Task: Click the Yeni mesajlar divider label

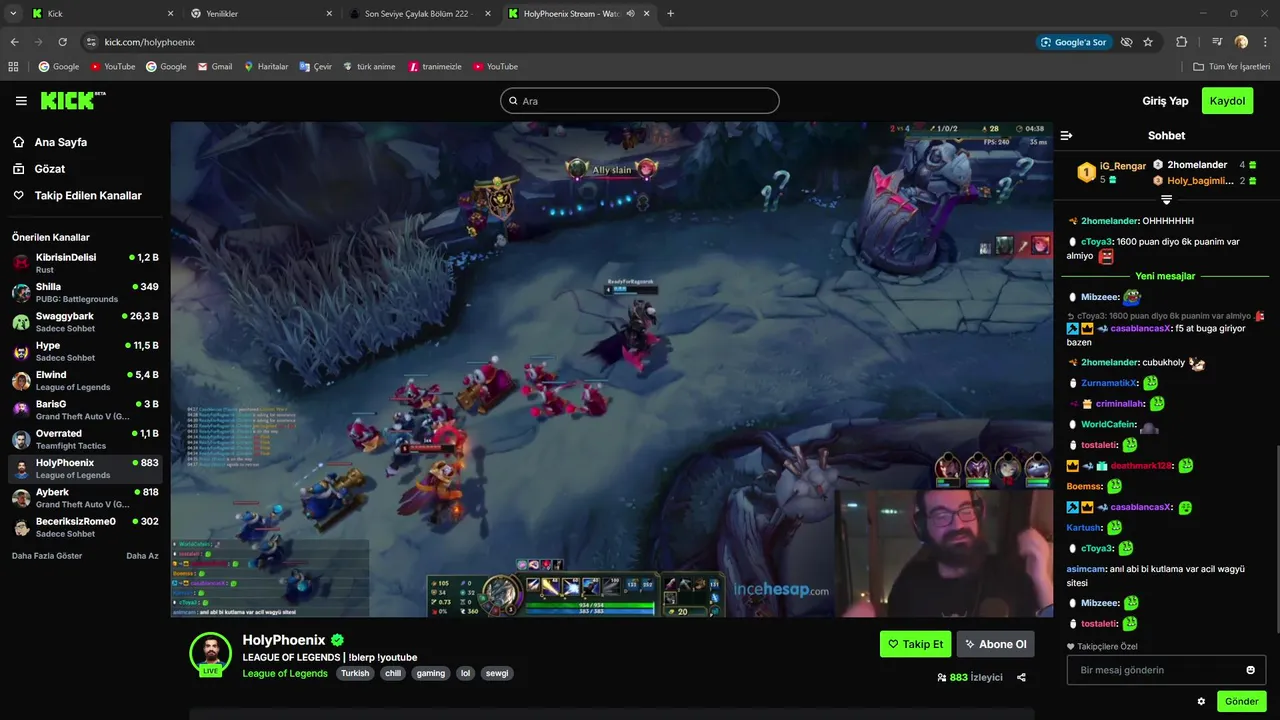Action: [1165, 276]
